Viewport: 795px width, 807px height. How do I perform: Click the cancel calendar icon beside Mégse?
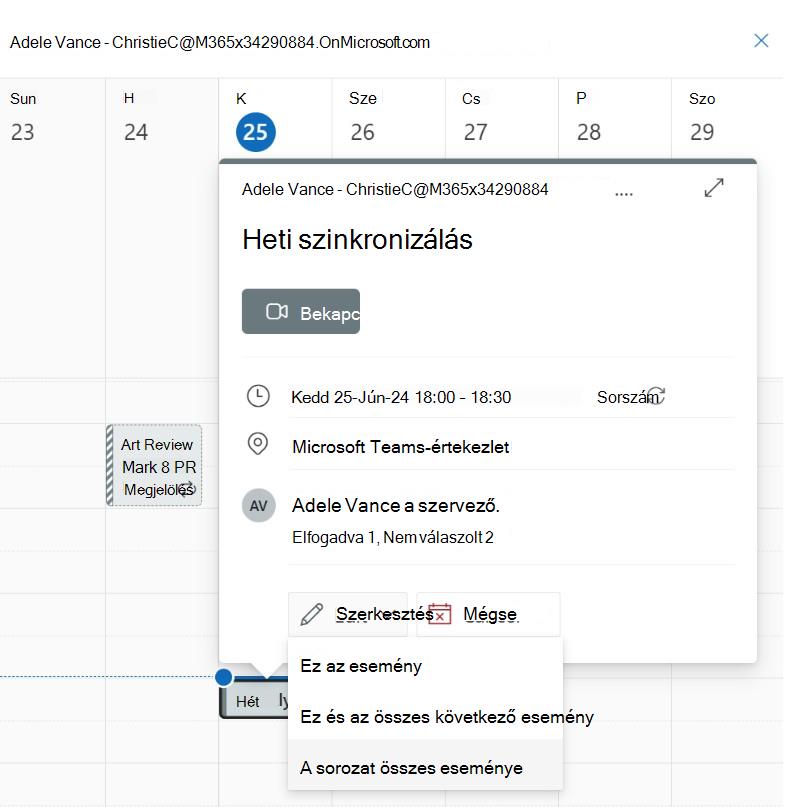click(x=439, y=614)
